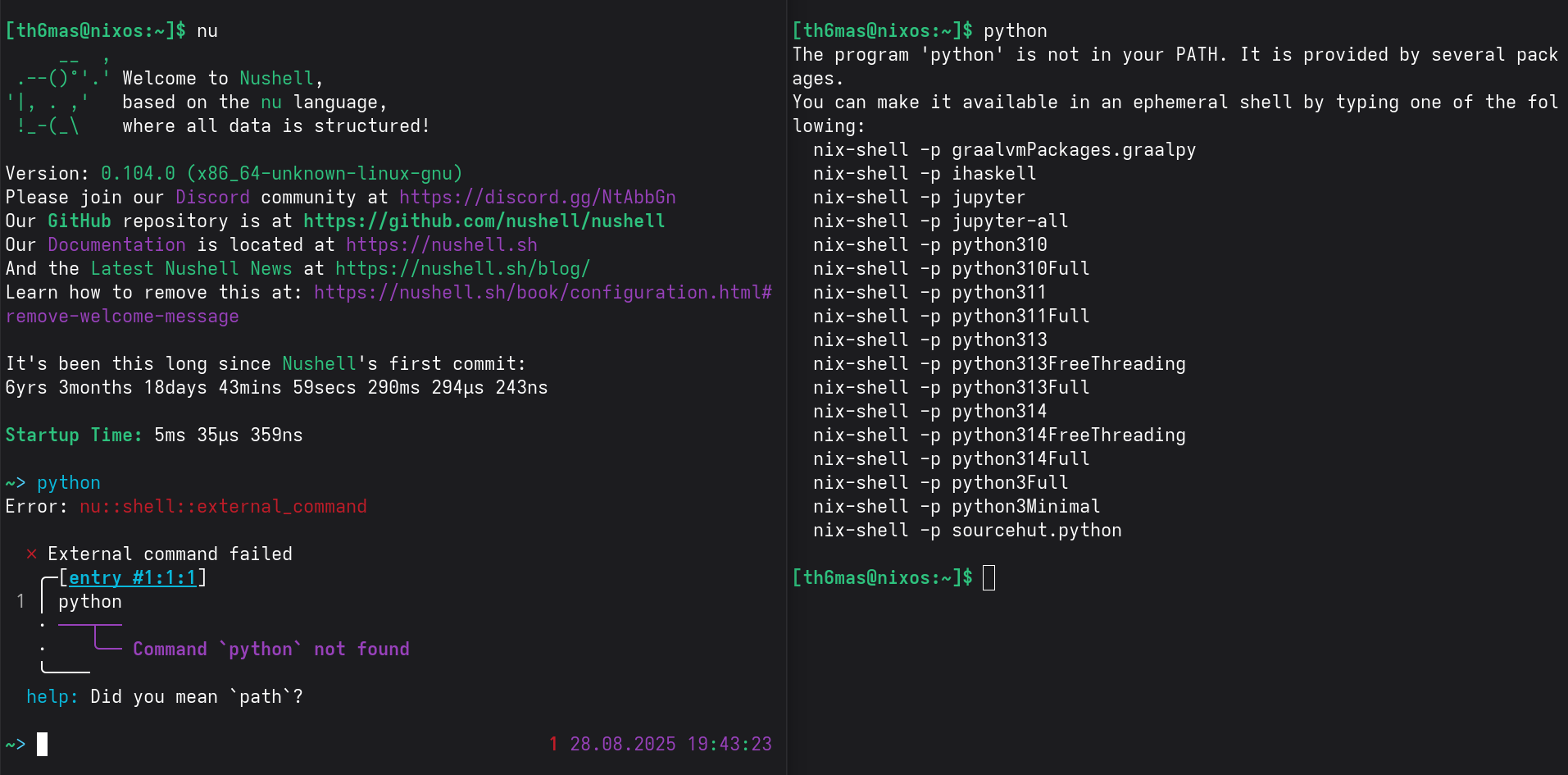This screenshot has height=775, width=1568.
Task: Click the 'nix-shell -p python3Minimal' line
Action: pos(956,507)
